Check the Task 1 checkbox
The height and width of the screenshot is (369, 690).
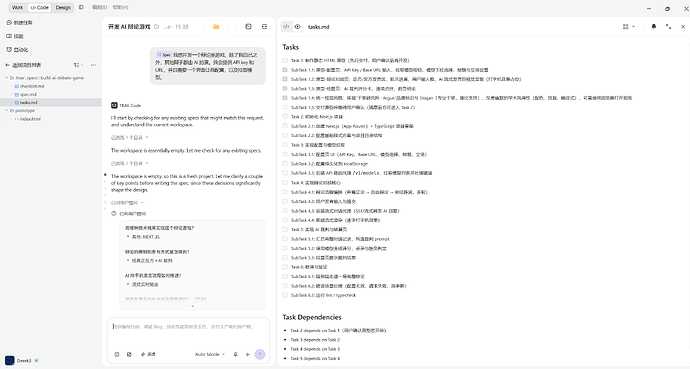point(285,61)
